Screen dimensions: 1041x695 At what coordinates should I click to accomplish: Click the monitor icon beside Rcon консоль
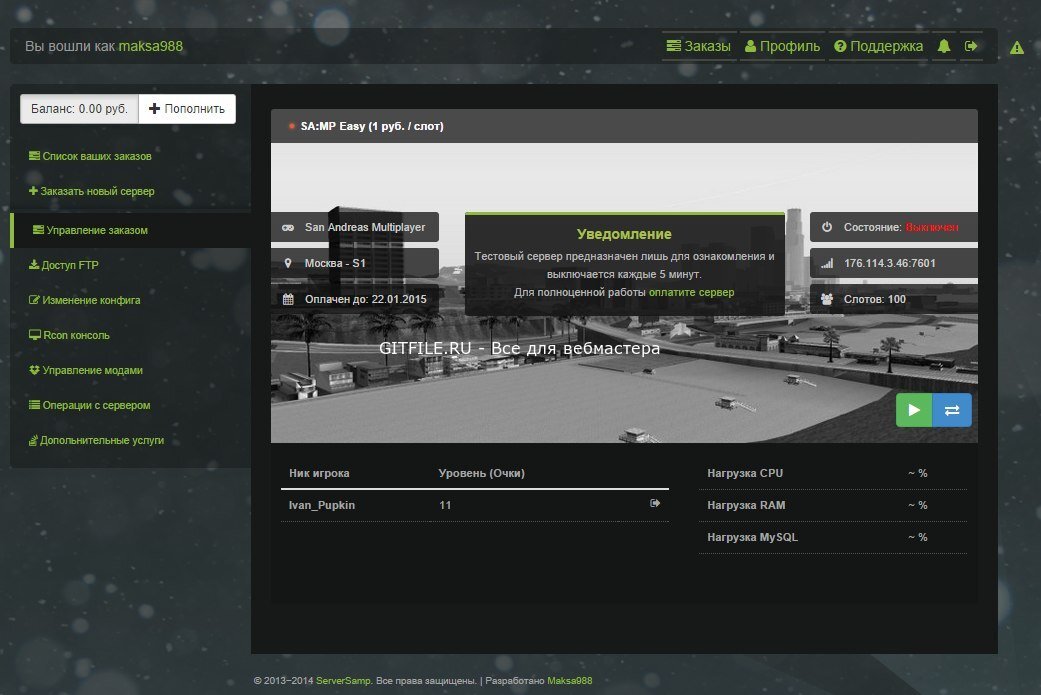point(35,335)
